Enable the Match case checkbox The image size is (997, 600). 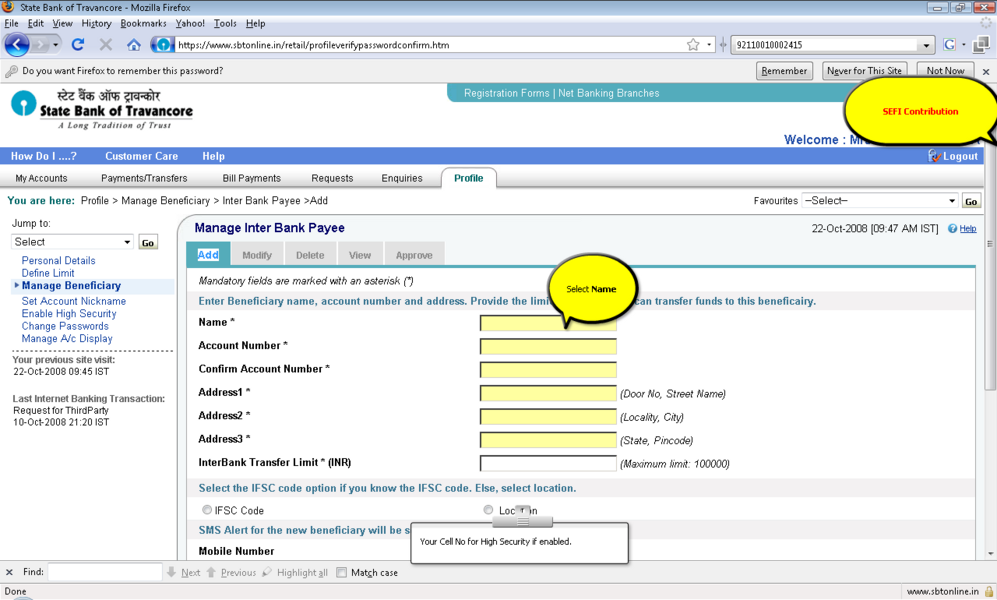pyautogui.click(x=342, y=573)
